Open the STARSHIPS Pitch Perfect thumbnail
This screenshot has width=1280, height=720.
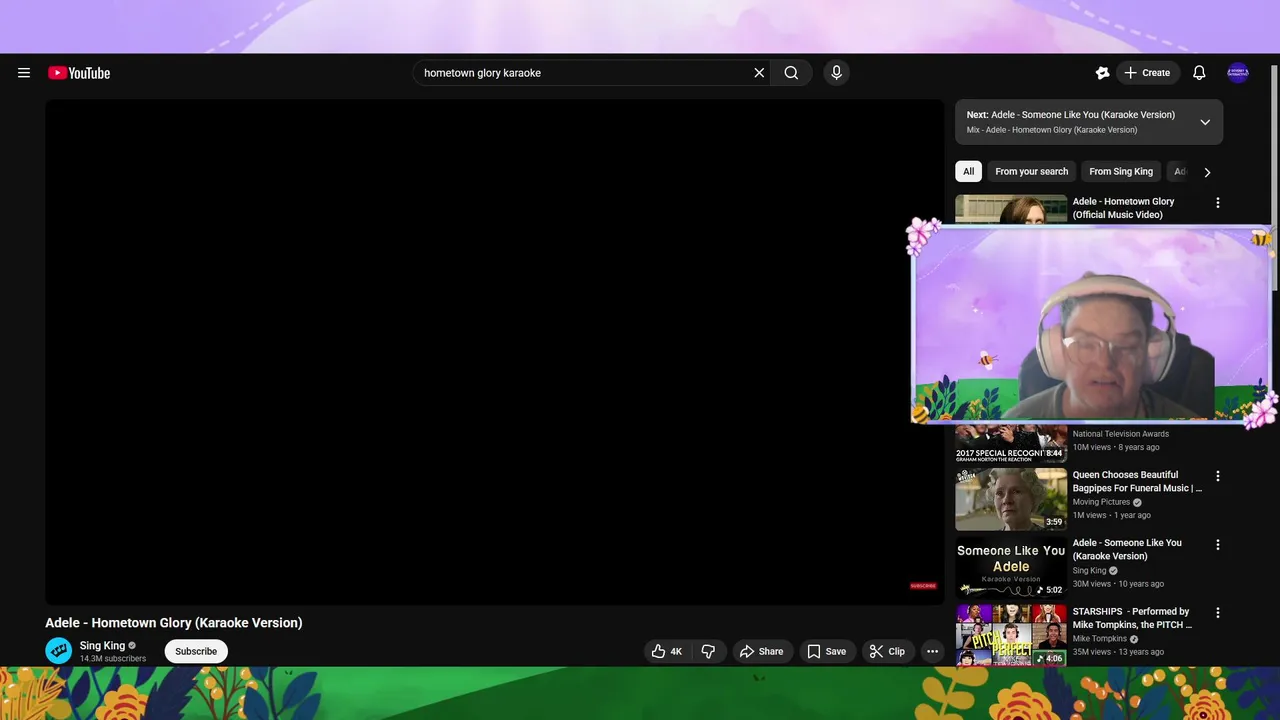point(1011,635)
